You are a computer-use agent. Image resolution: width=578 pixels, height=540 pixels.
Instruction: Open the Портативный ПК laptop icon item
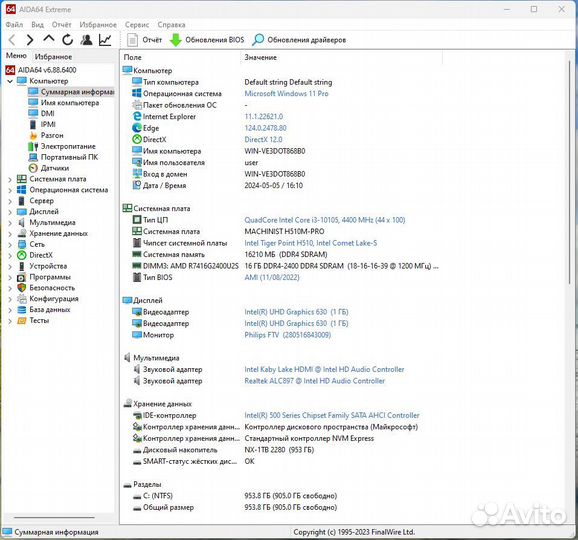tap(33, 157)
